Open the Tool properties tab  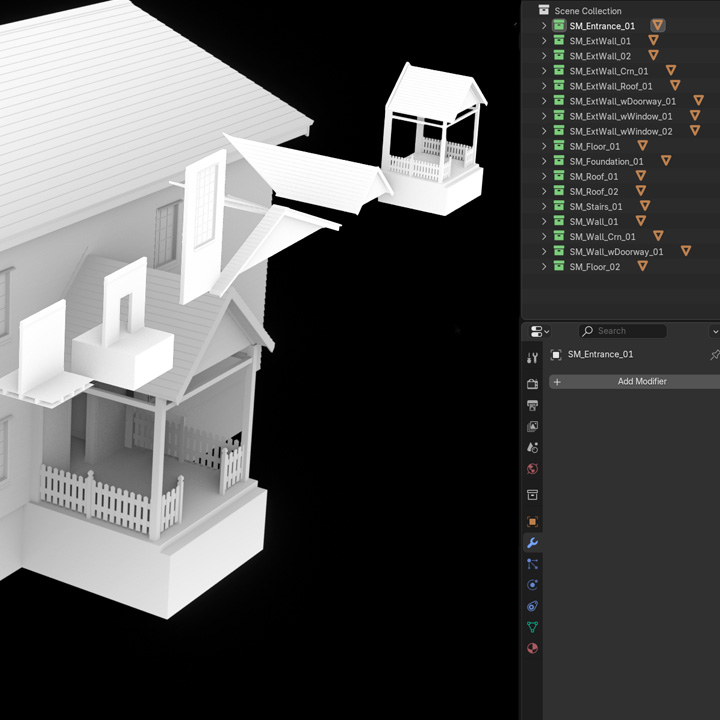[532, 358]
